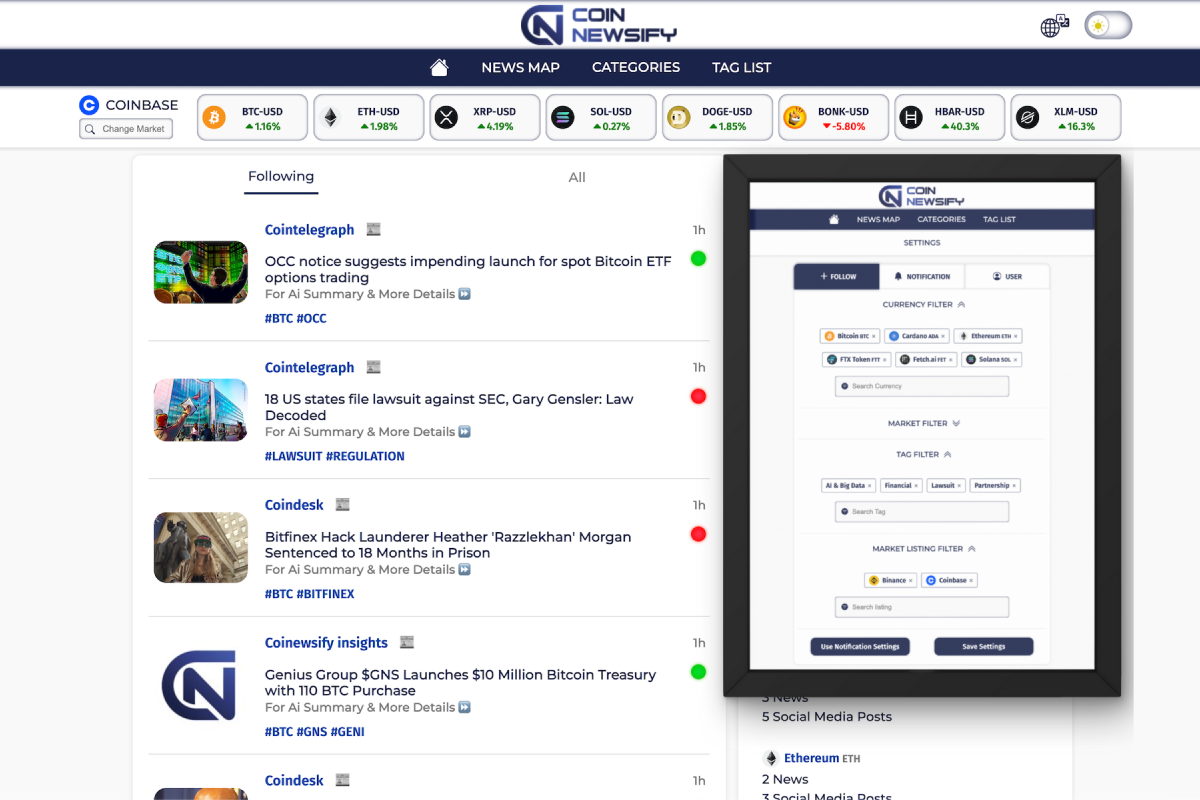Click the newspaper icon next to Cointelegraph
This screenshot has height=800, width=1200.
click(373, 229)
